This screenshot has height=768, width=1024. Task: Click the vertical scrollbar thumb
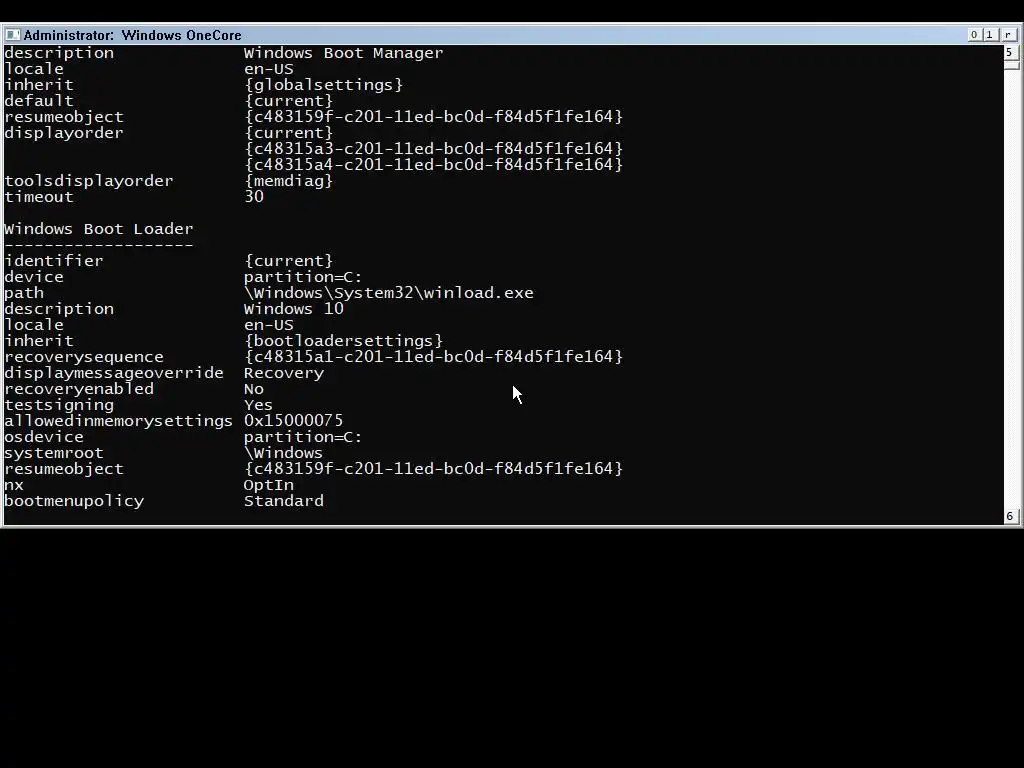[x=1010, y=65]
